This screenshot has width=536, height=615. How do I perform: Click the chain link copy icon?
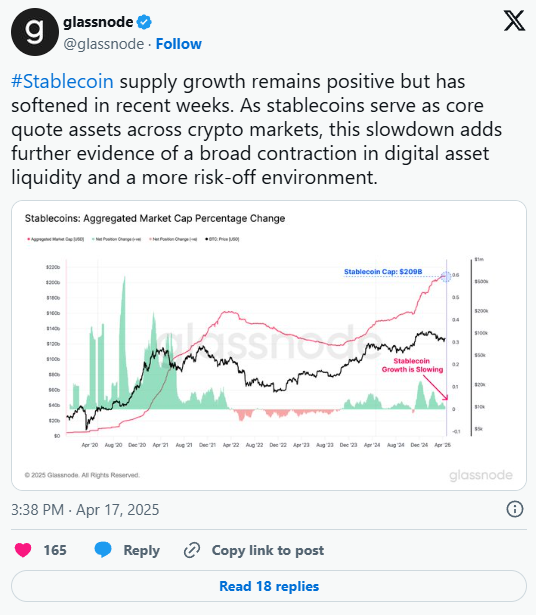coord(192,550)
